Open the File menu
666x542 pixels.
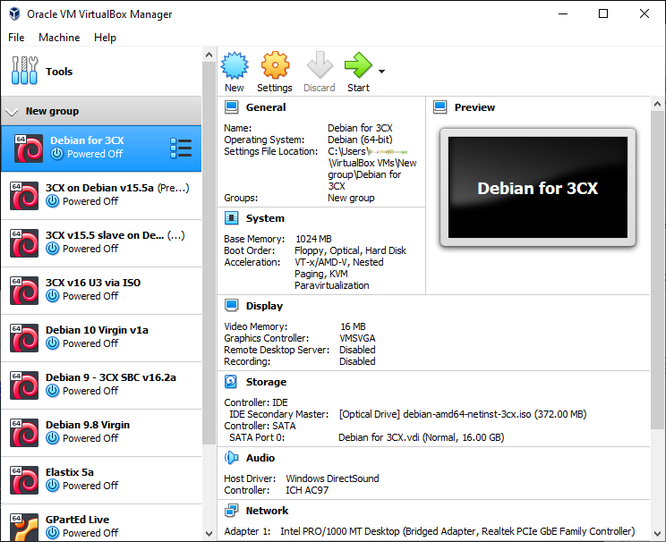click(16, 37)
